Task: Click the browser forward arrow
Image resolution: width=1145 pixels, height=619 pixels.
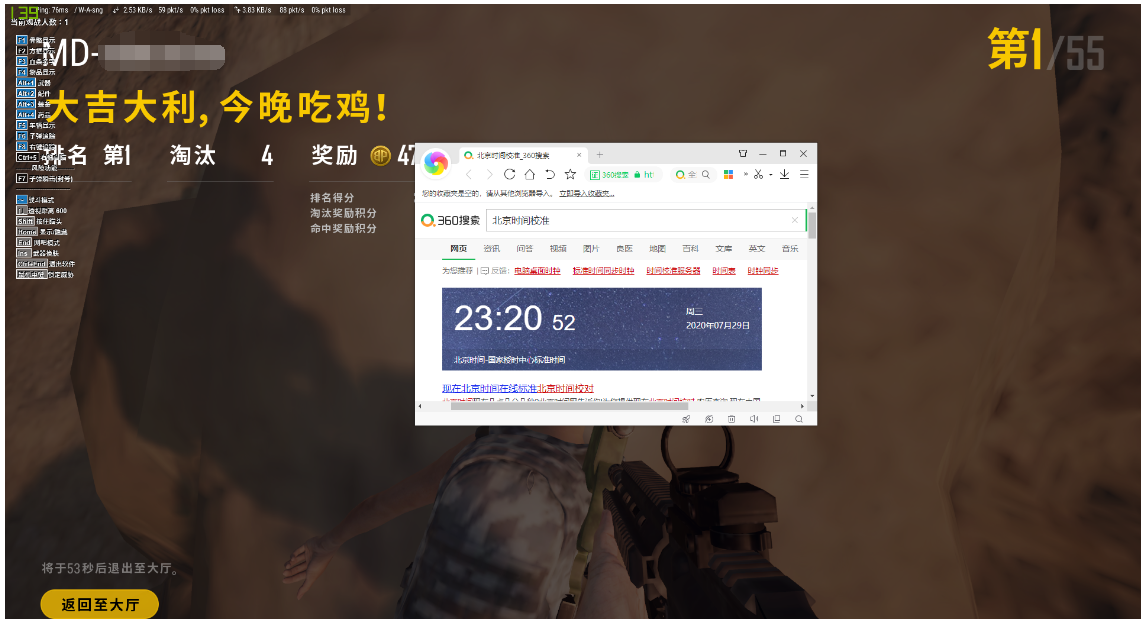Action: [x=489, y=174]
